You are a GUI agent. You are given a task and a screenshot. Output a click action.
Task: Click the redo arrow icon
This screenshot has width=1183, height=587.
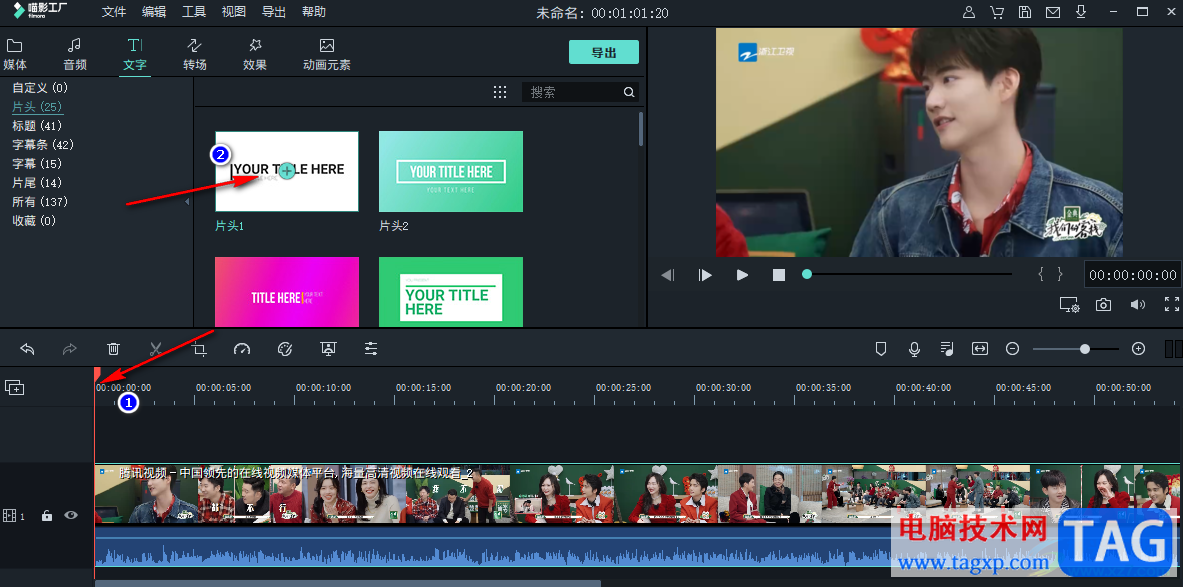[x=69, y=349]
